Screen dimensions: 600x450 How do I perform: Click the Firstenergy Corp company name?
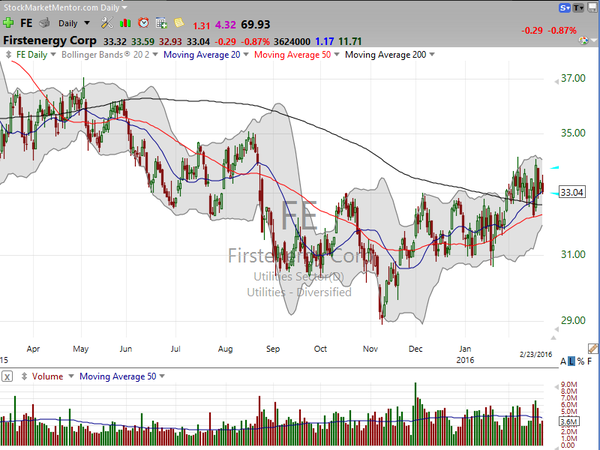pos(50,40)
